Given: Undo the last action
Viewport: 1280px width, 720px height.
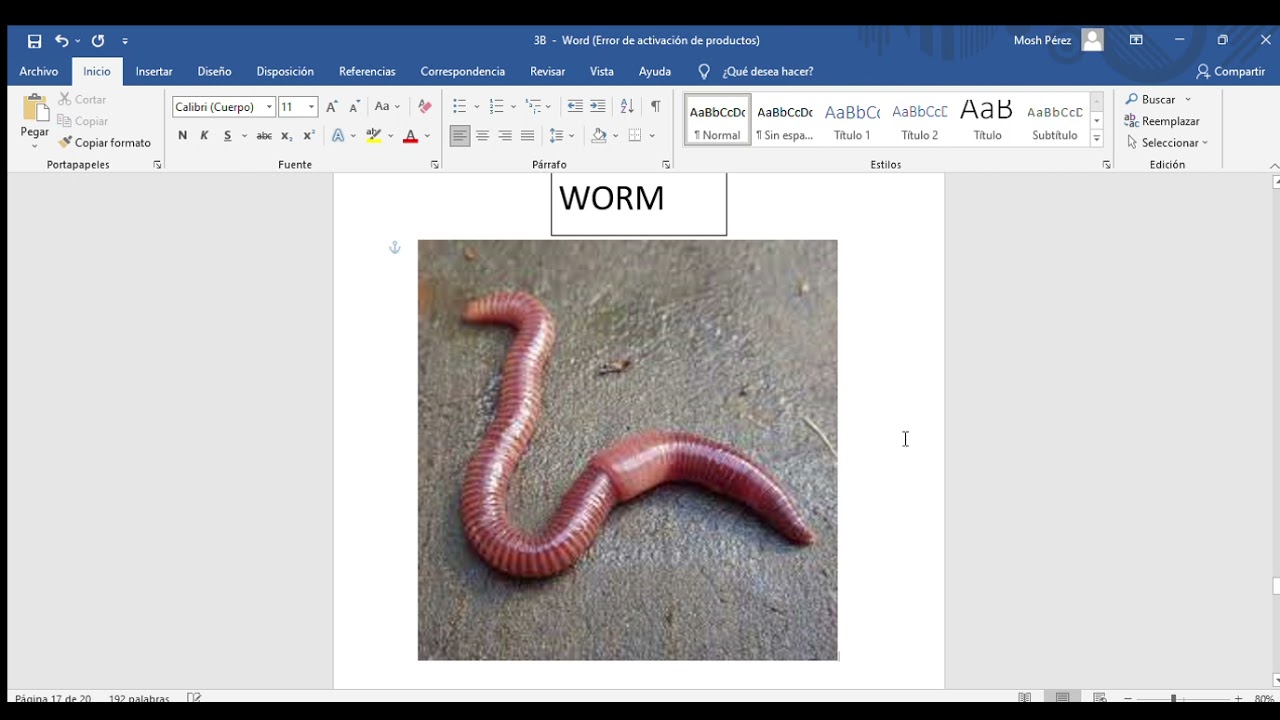Looking at the screenshot, I should tap(62, 41).
